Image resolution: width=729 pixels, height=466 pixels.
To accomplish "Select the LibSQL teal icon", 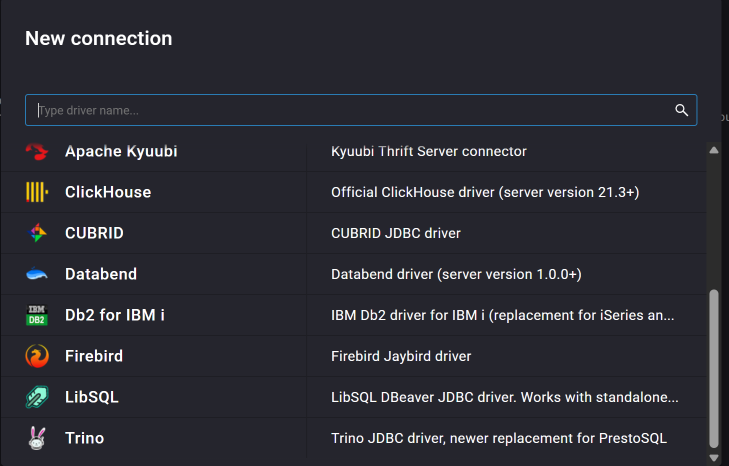I will (x=37, y=397).
